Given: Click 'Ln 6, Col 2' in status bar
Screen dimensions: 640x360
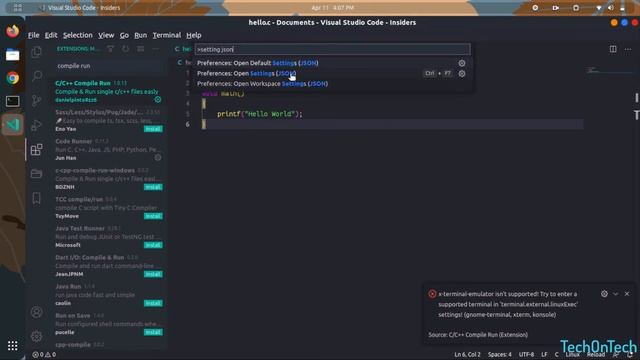Looking at the screenshot, I should (x=467, y=355).
